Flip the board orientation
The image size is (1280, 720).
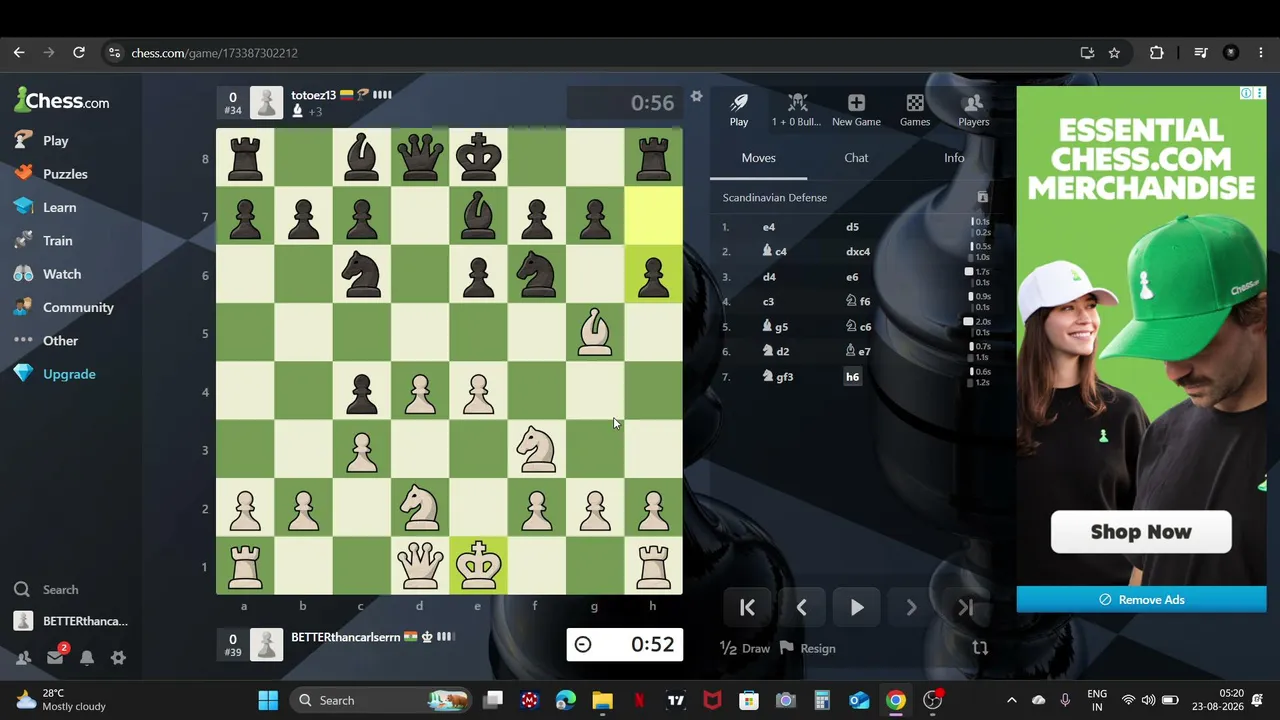tap(980, 648)
